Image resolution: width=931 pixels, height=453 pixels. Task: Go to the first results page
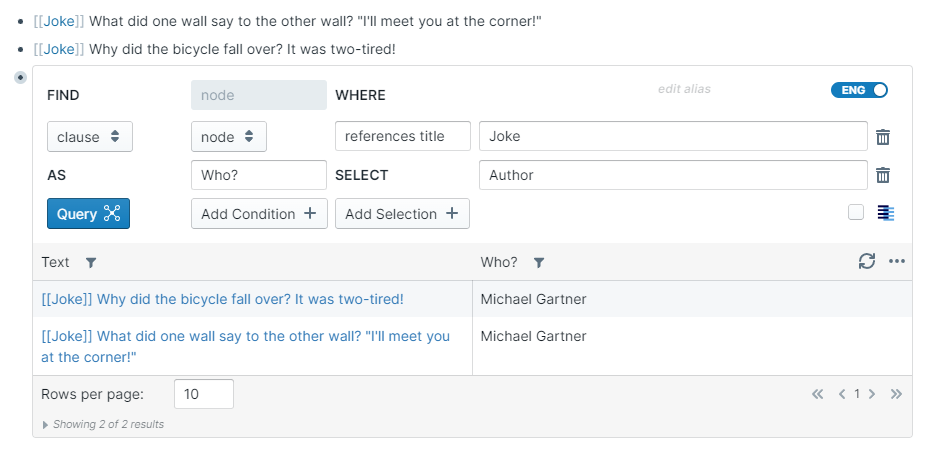818,394
